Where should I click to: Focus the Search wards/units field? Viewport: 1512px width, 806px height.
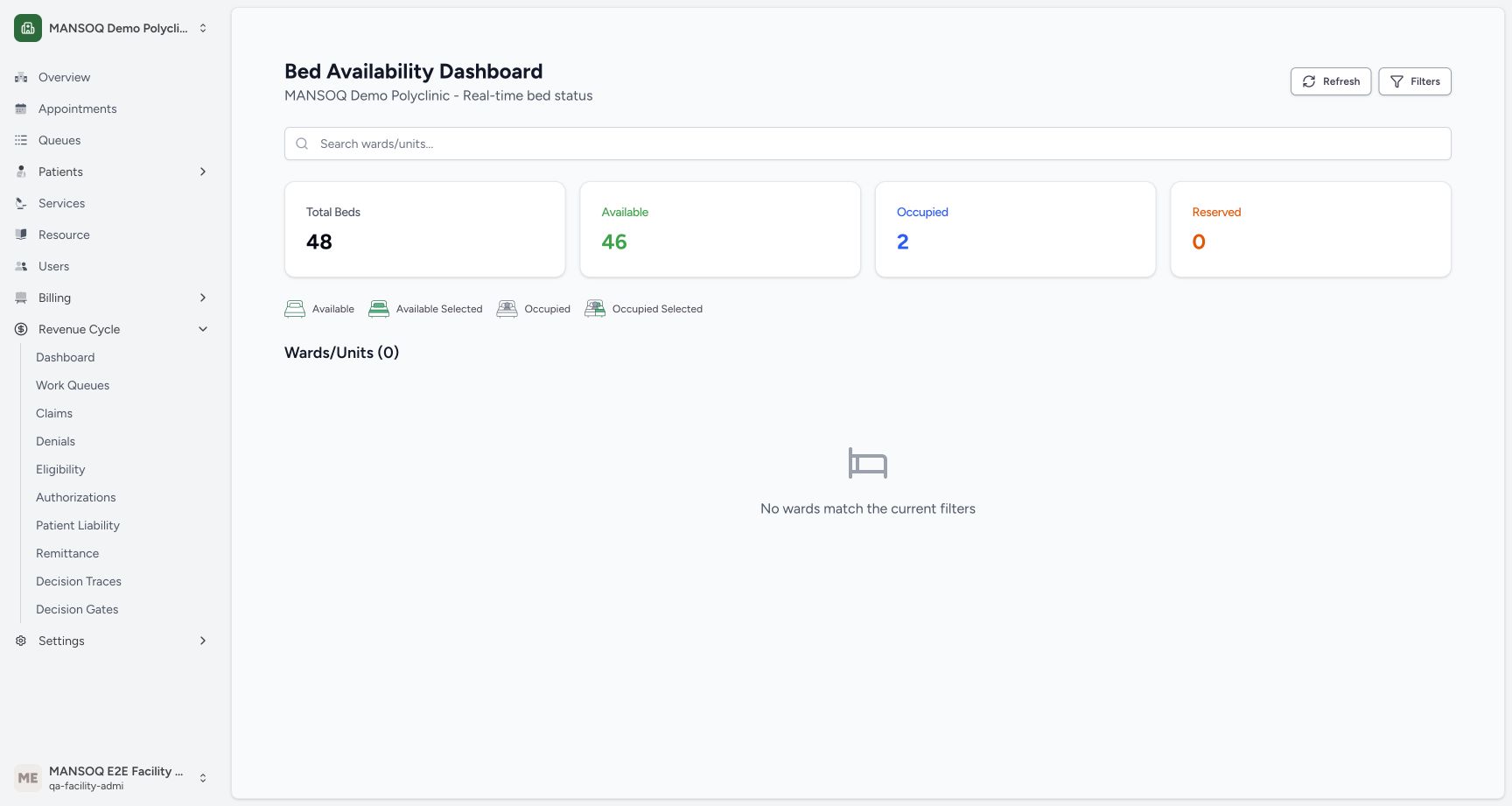(868, 144)
